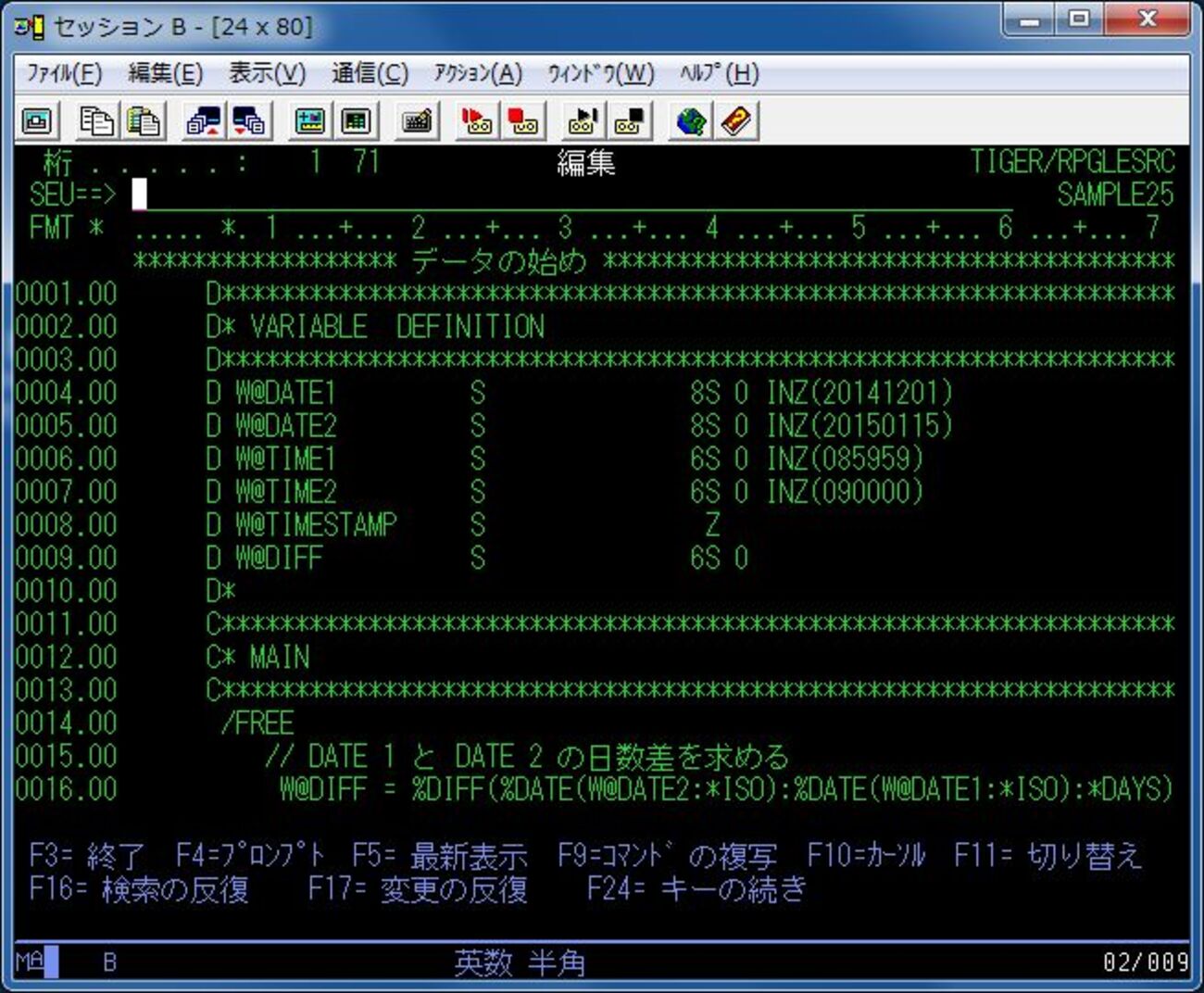This screenshot has height=993, width=1204.
Task: Click the データの始め marker line
Action: 654,261
